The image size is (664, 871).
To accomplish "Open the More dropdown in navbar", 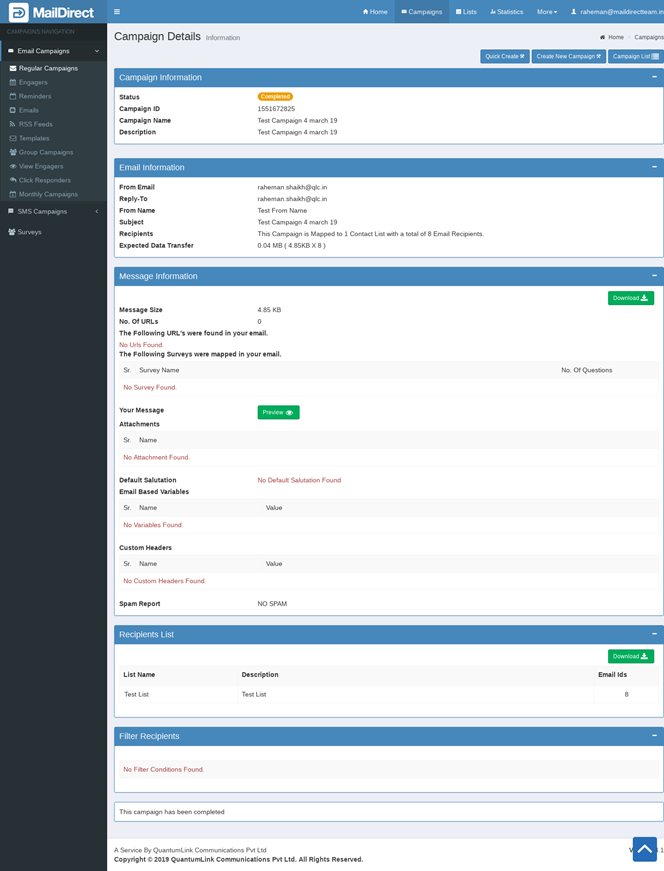I will pos(546,12).
